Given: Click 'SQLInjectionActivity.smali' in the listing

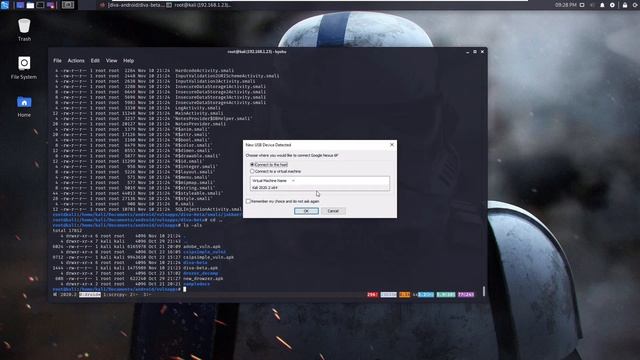Looking at the screenshot, I should click(208, 209).
